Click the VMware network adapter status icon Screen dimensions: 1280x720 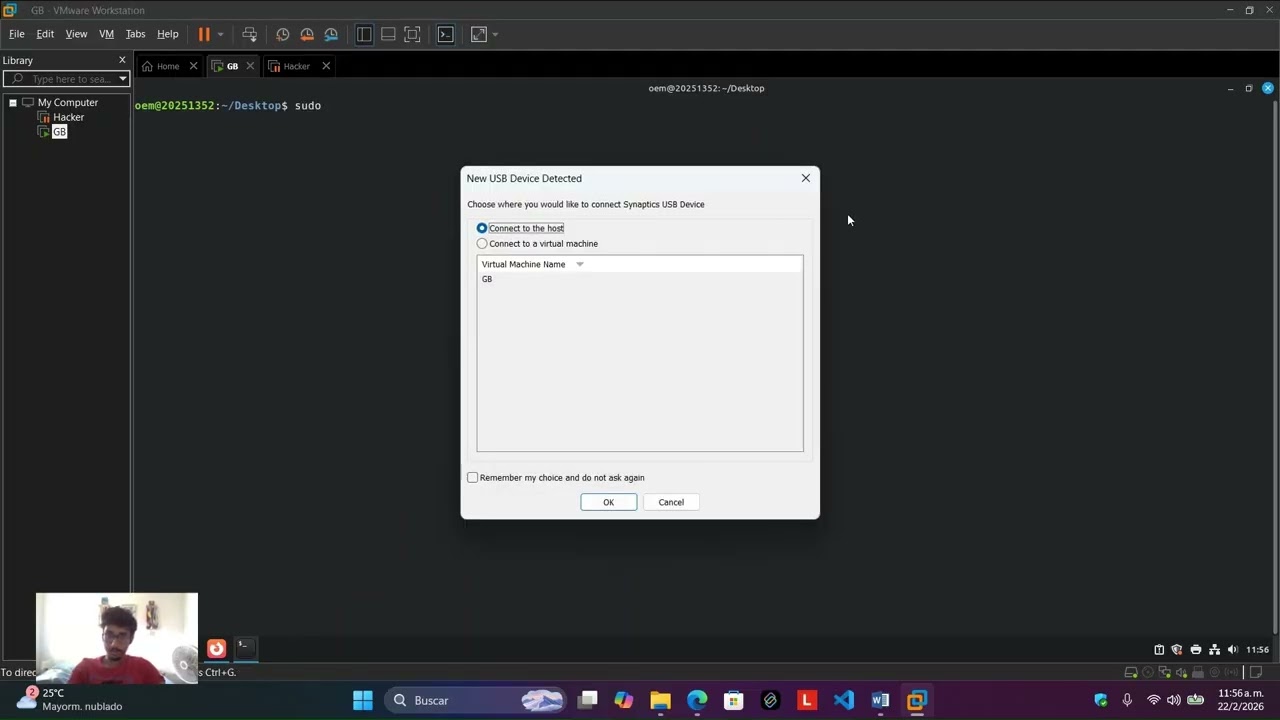pyautogui.click(x=1165, y=672)
